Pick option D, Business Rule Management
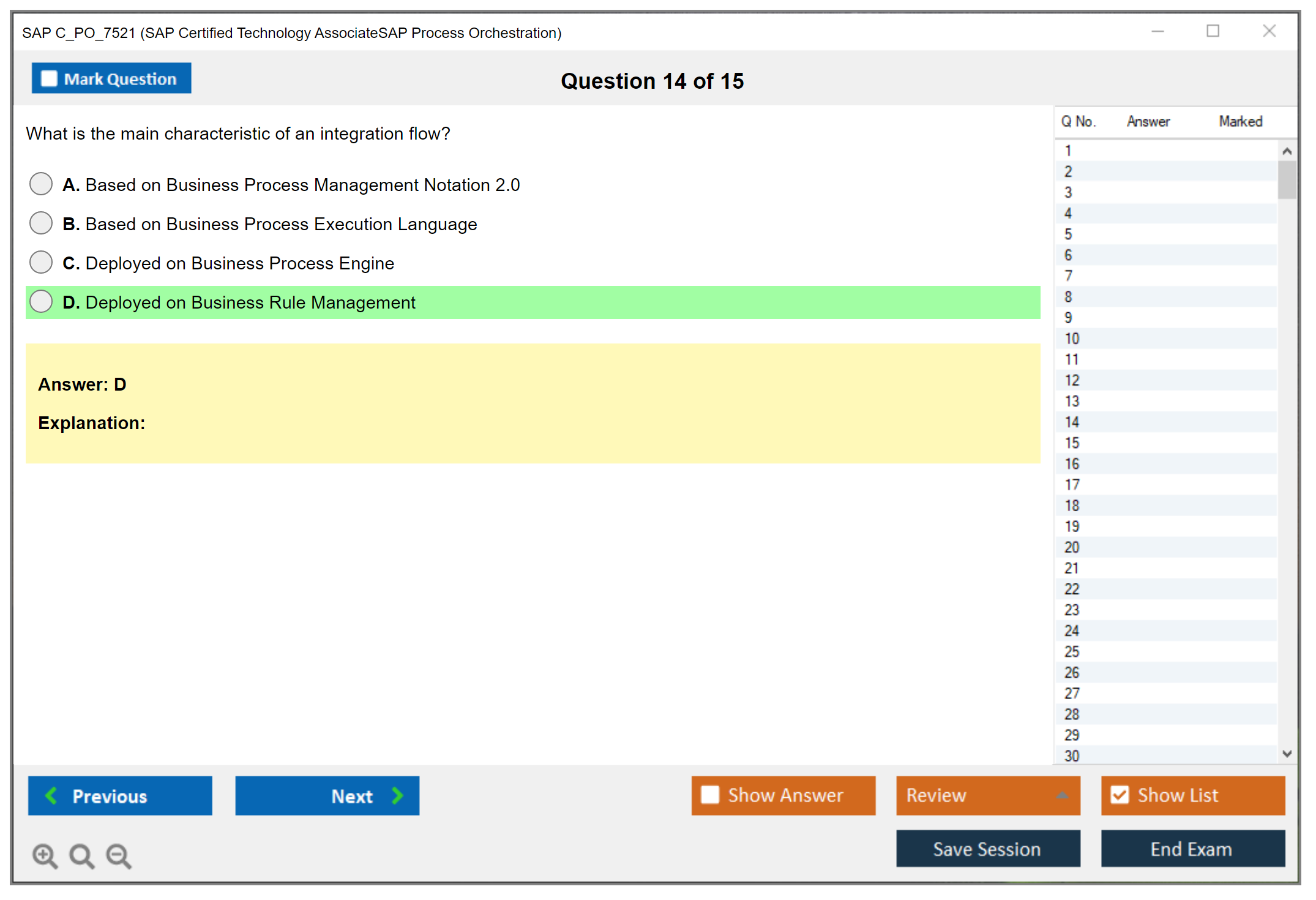 pyautogui.click(x=41, y=301)
